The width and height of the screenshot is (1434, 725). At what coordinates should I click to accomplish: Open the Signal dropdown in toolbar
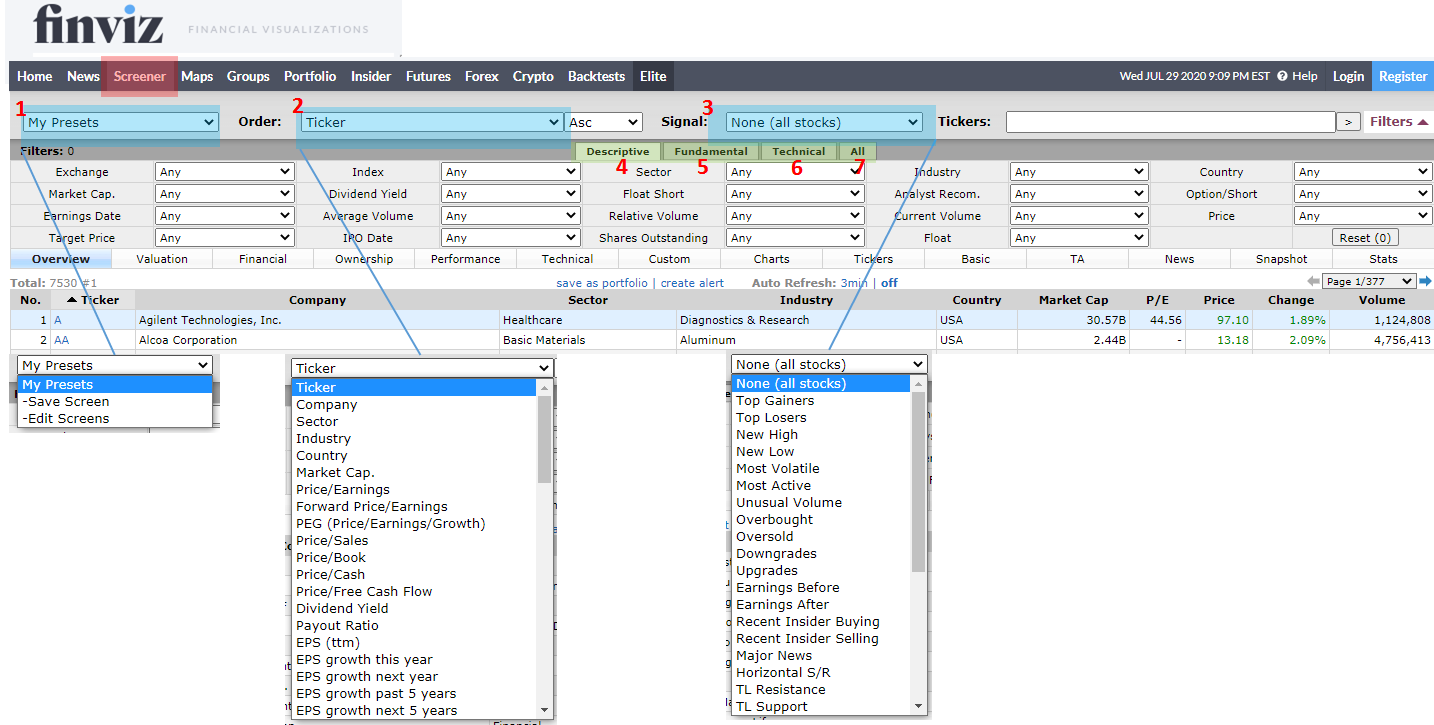click(x=824, y=122)
